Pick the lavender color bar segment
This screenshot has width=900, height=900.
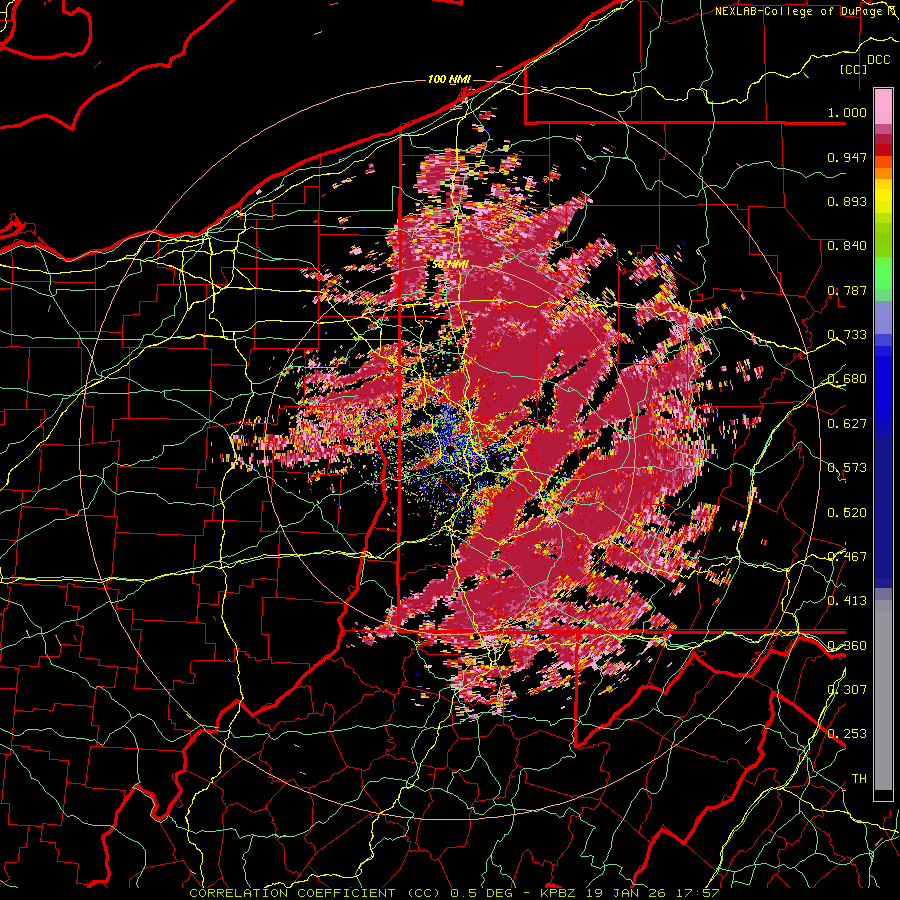click(x=883, y=319)
